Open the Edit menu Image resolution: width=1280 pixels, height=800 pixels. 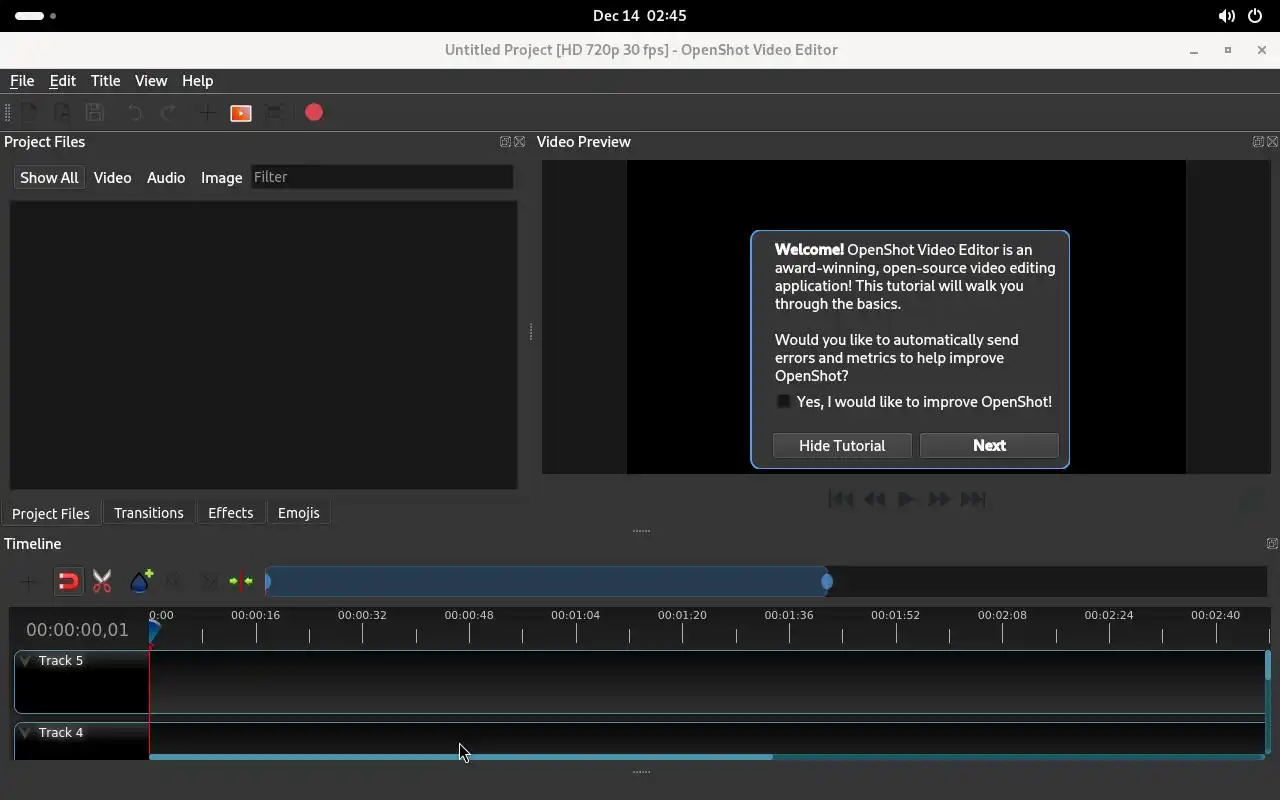click(63, 81)
